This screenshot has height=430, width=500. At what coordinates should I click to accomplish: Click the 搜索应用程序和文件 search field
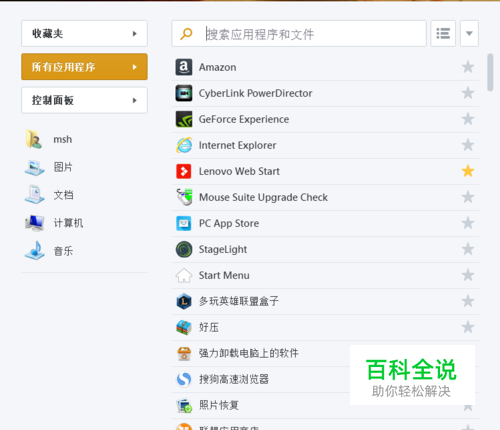[299, 33]
